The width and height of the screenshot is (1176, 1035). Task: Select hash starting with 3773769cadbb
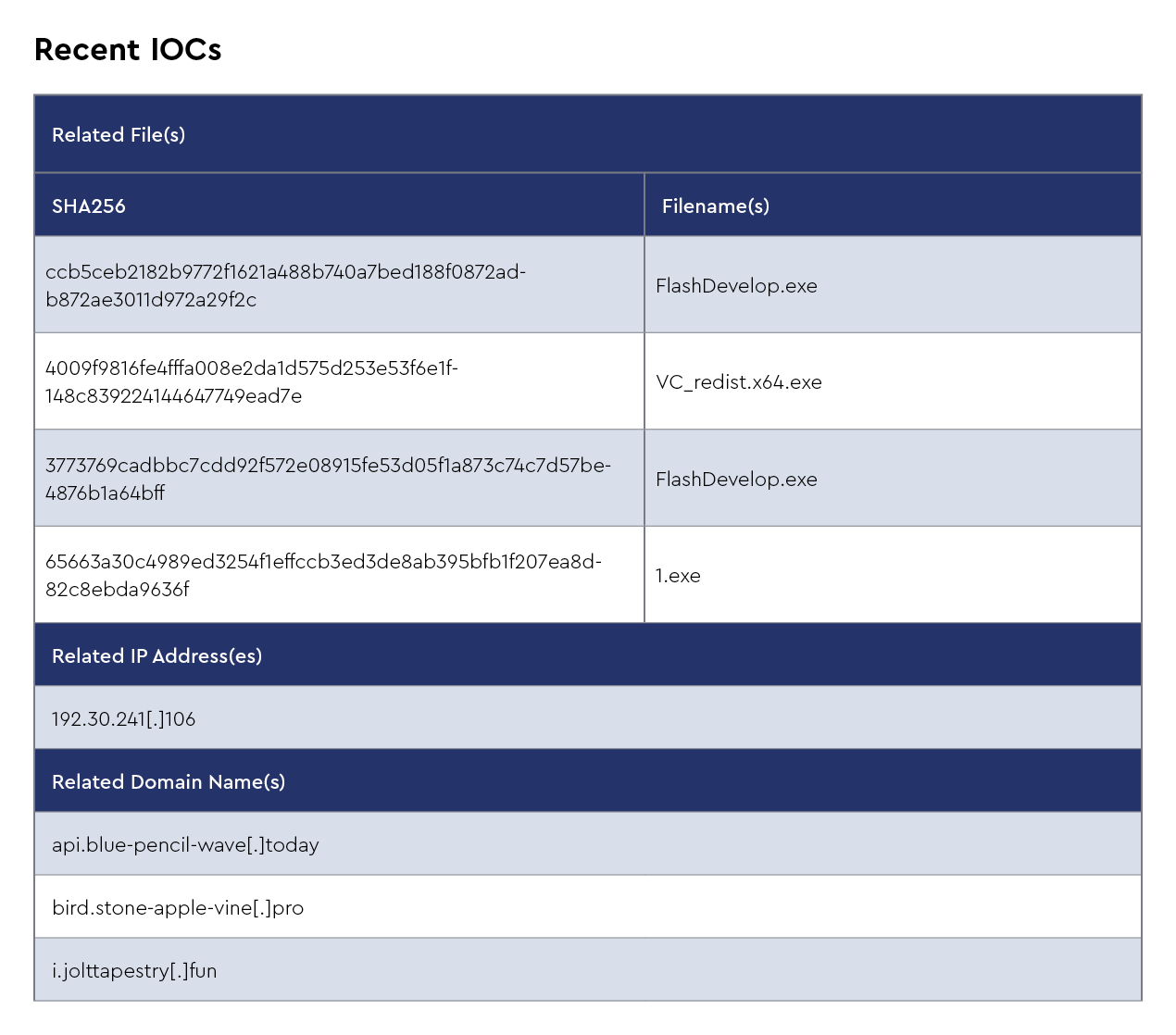328,466
